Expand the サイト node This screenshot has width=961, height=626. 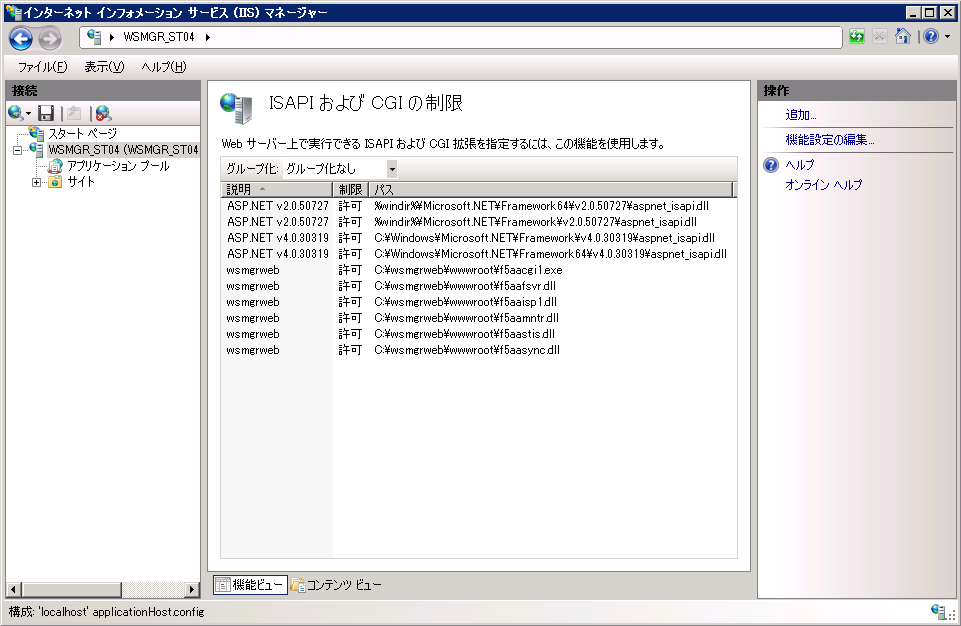pyautogui.click(x=37, y=182)
